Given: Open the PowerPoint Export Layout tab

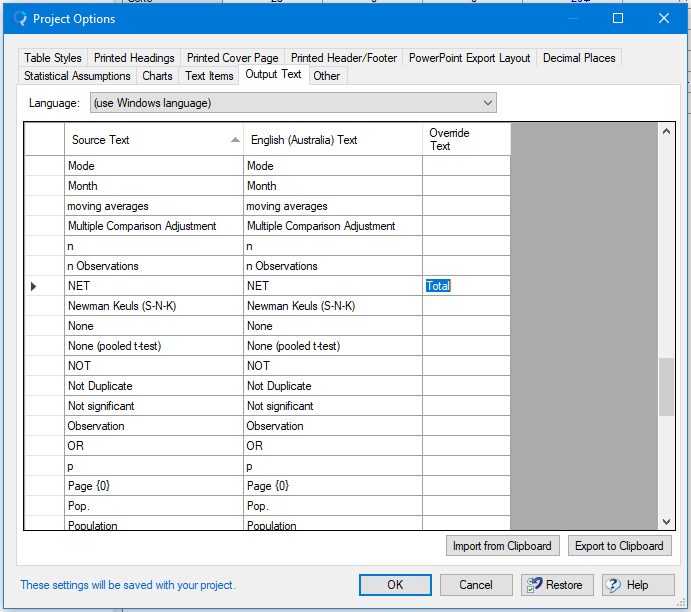Looking at the screenshot, I should [x=469, y=58].
